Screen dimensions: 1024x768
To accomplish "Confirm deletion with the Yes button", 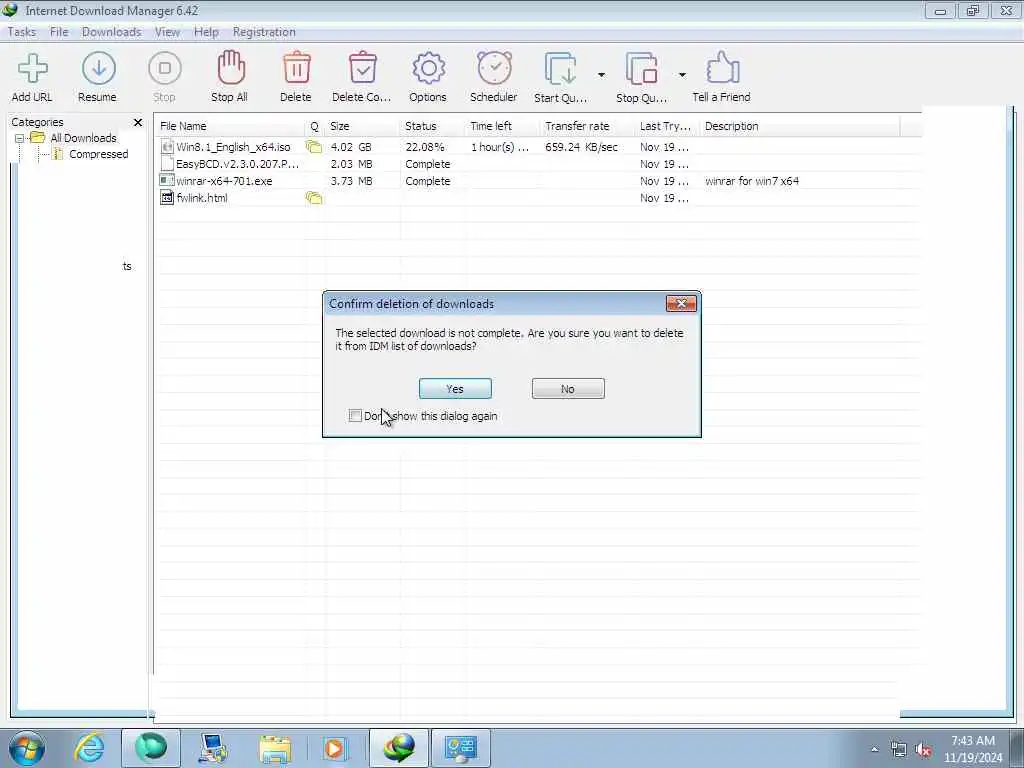I will pos(455,389).
